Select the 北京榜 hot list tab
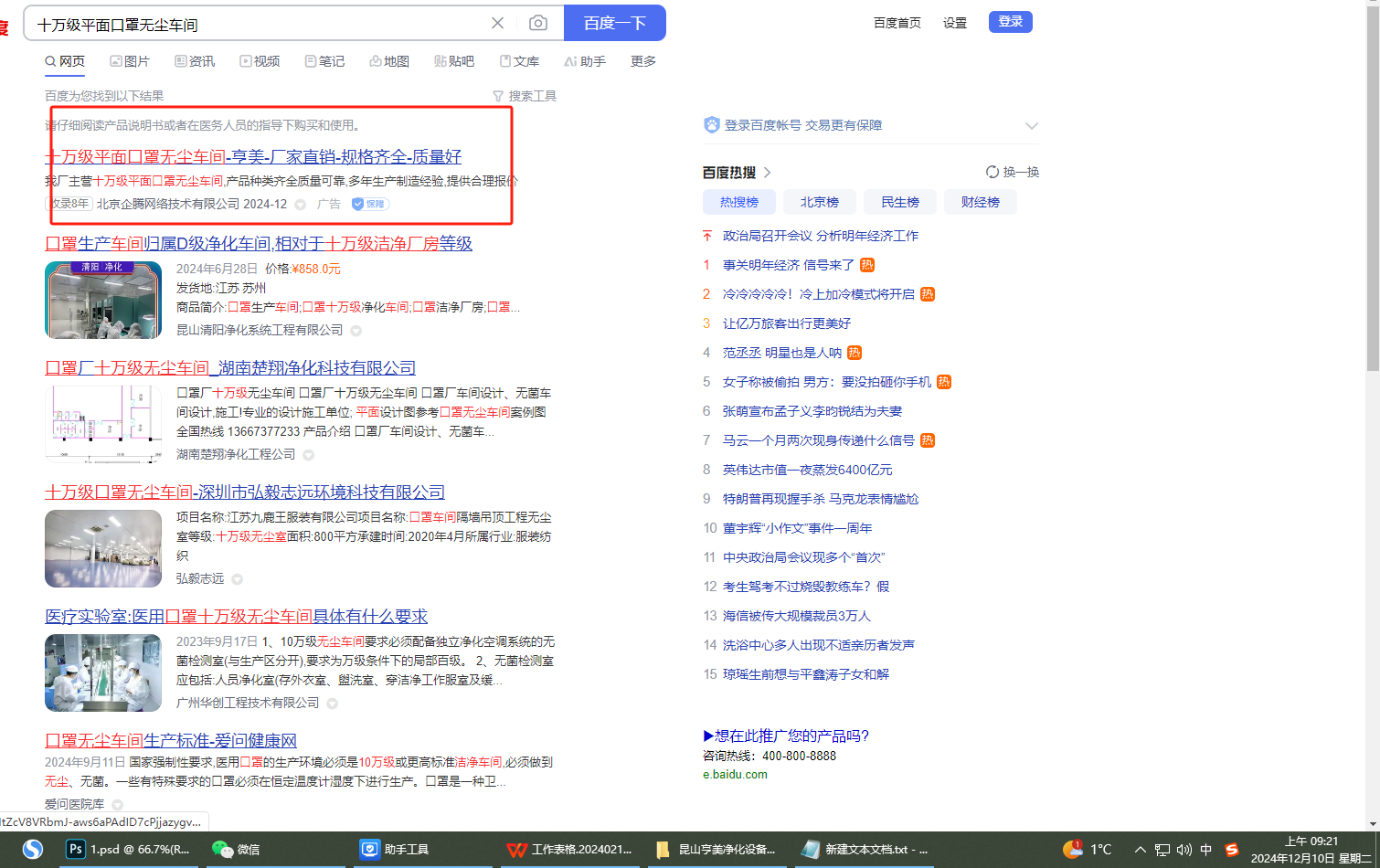The height and width of the screenshot is (868, 1380). coord(819,202)
